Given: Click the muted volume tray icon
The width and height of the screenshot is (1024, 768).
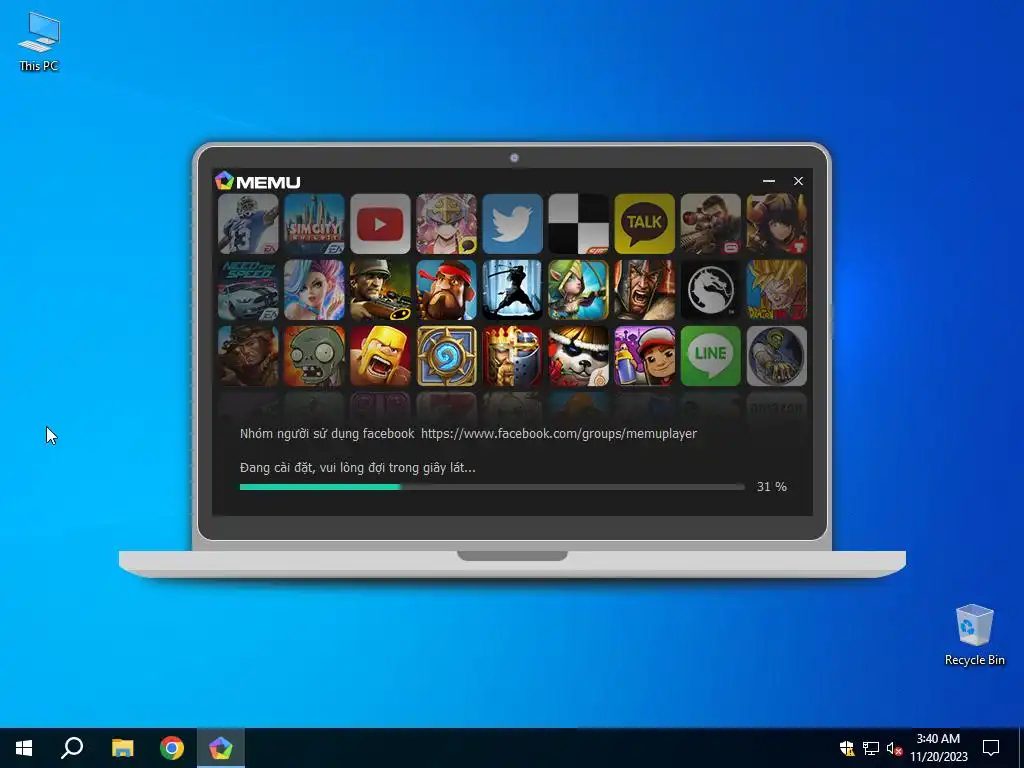Looking at the screenshot, I should pos(894,748).
